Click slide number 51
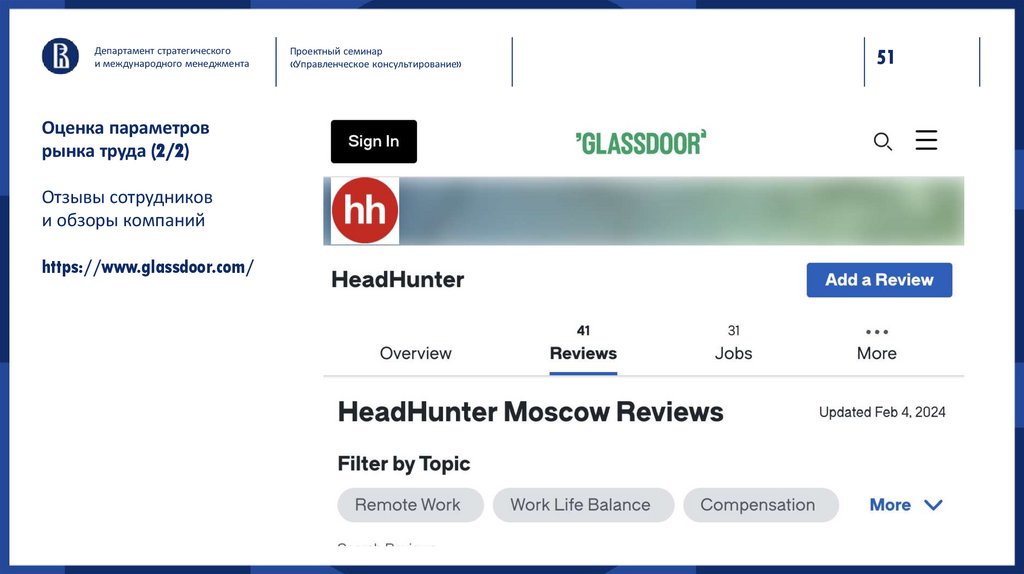Image resolution: width=1024 pixels, height=574 pixels. [x=885, y=57]
